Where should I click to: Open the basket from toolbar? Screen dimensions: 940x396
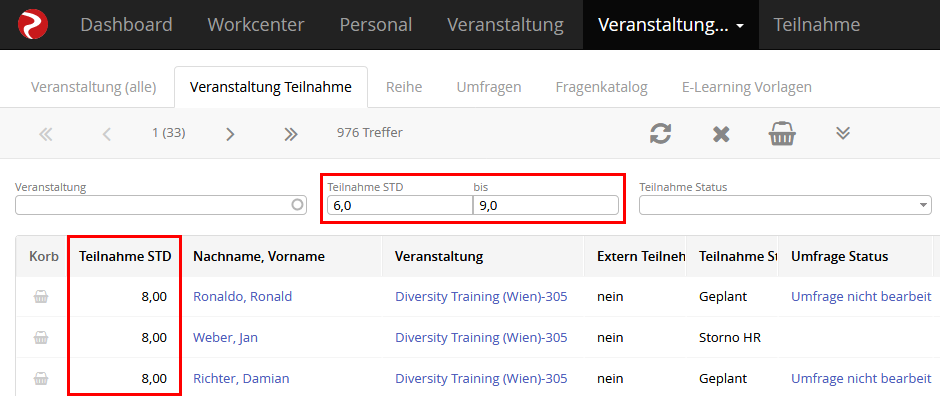click(782, 134)
